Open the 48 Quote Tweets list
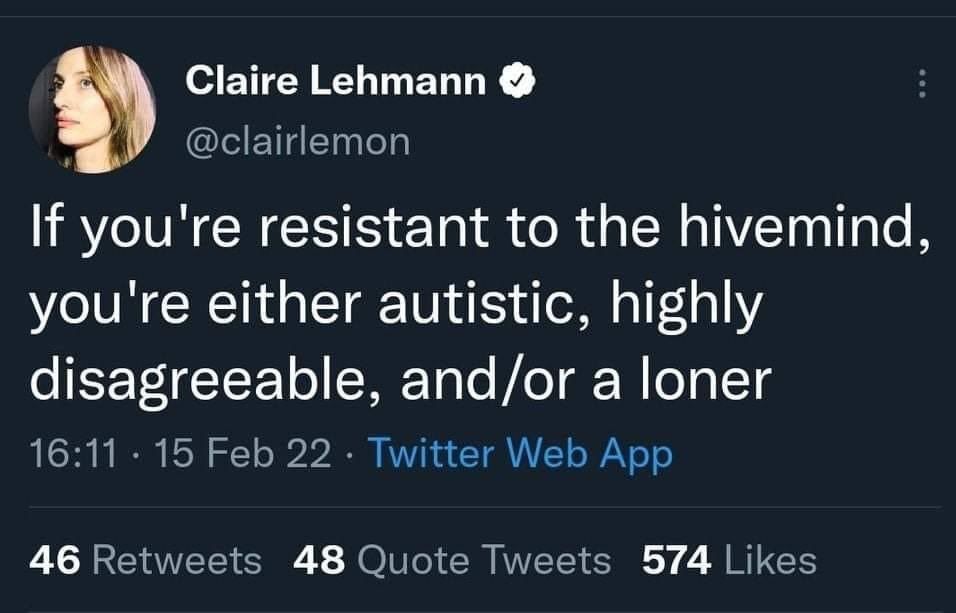The image size is (956, 613). point(452,560)
